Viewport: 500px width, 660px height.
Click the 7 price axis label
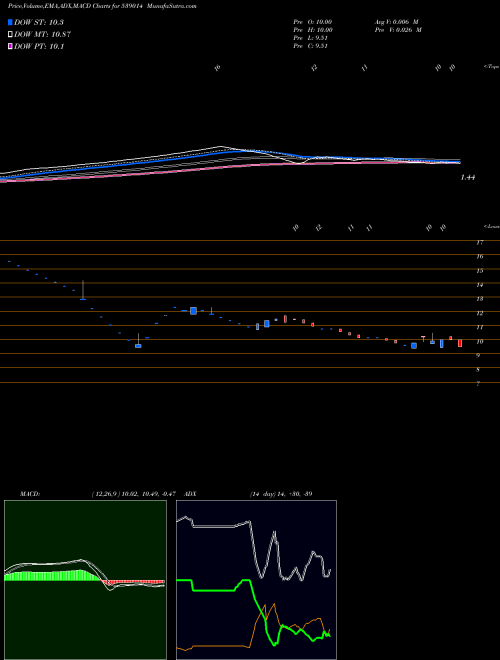click(478, 384)
